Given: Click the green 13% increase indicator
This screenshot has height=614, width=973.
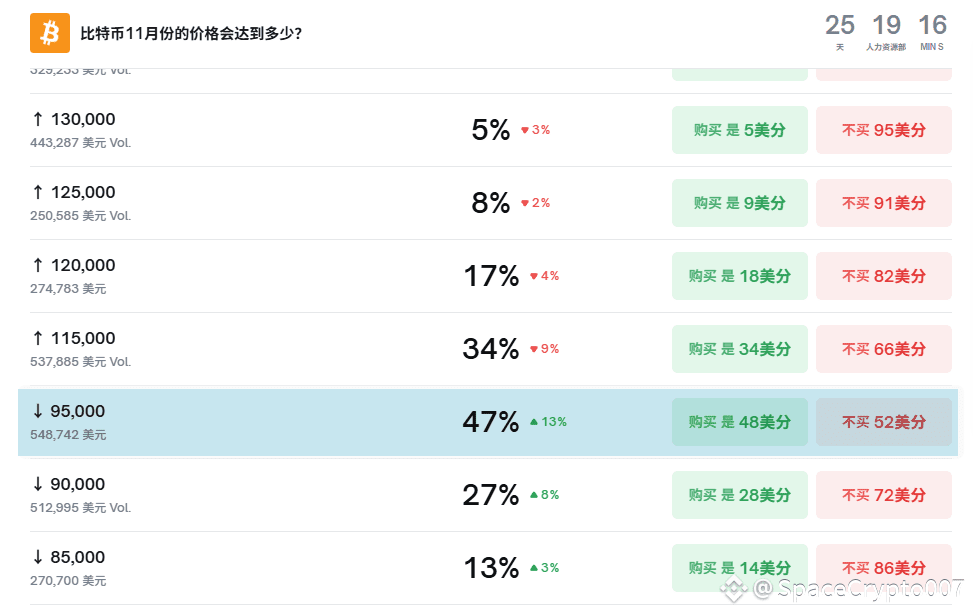Looking at the screenshot, I should 548,422.
